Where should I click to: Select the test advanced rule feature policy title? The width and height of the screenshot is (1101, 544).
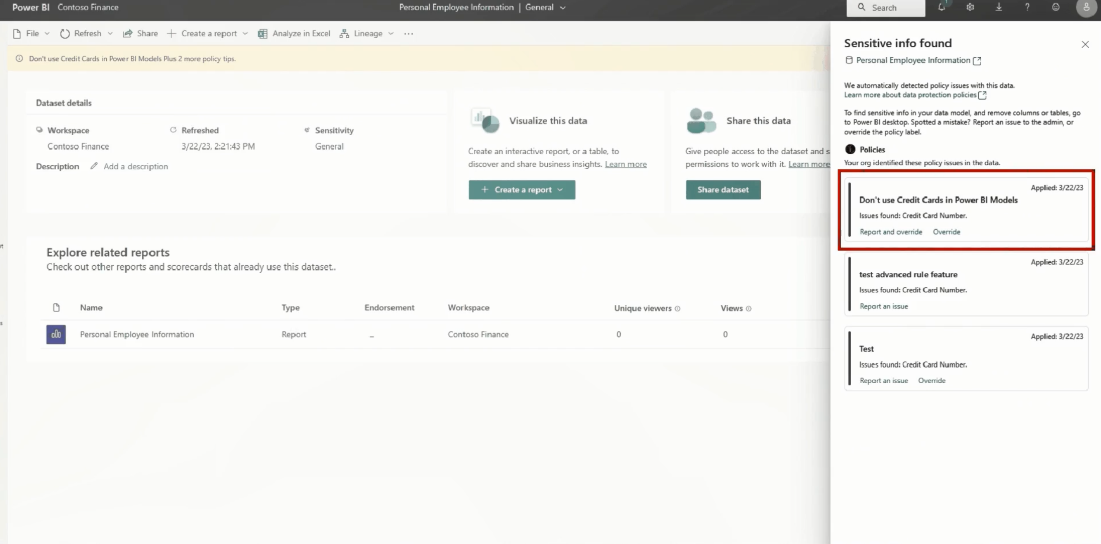908,274
